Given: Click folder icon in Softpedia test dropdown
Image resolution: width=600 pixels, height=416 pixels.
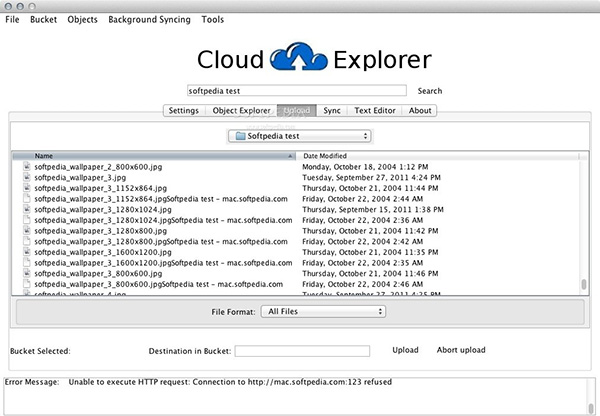Looking at the screenshot, I should pyautogui.click(x=240, y=136).
